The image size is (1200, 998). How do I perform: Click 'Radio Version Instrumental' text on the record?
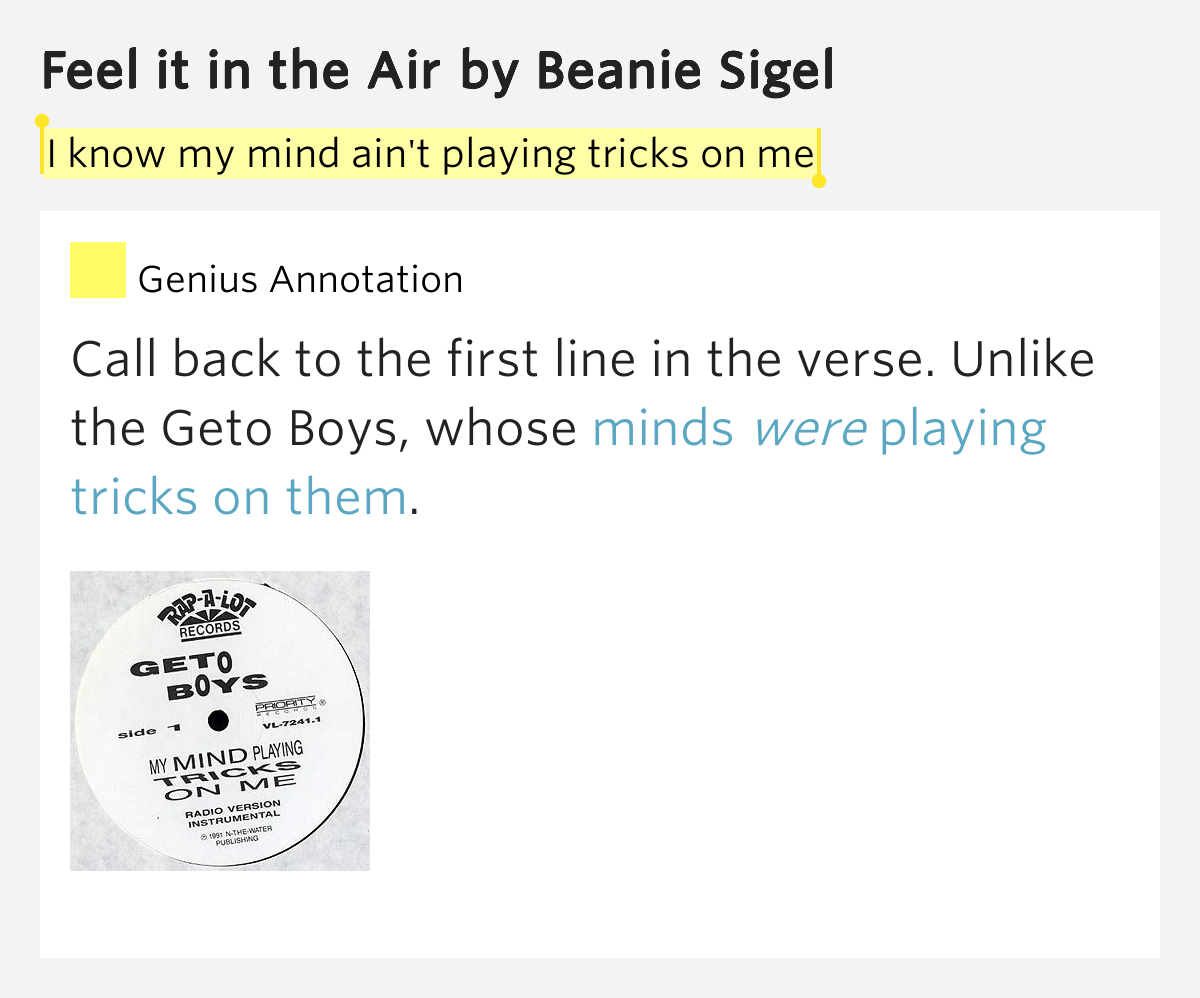pos(232,812)
